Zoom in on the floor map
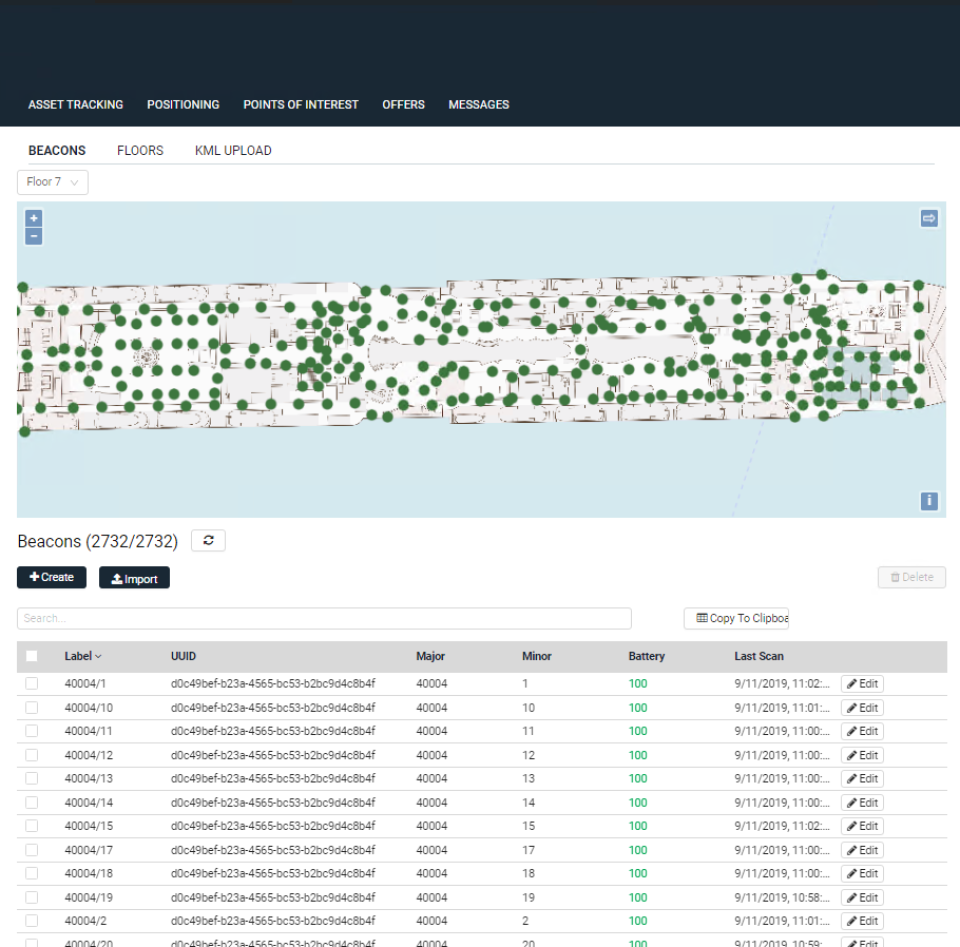 [33, 218]
